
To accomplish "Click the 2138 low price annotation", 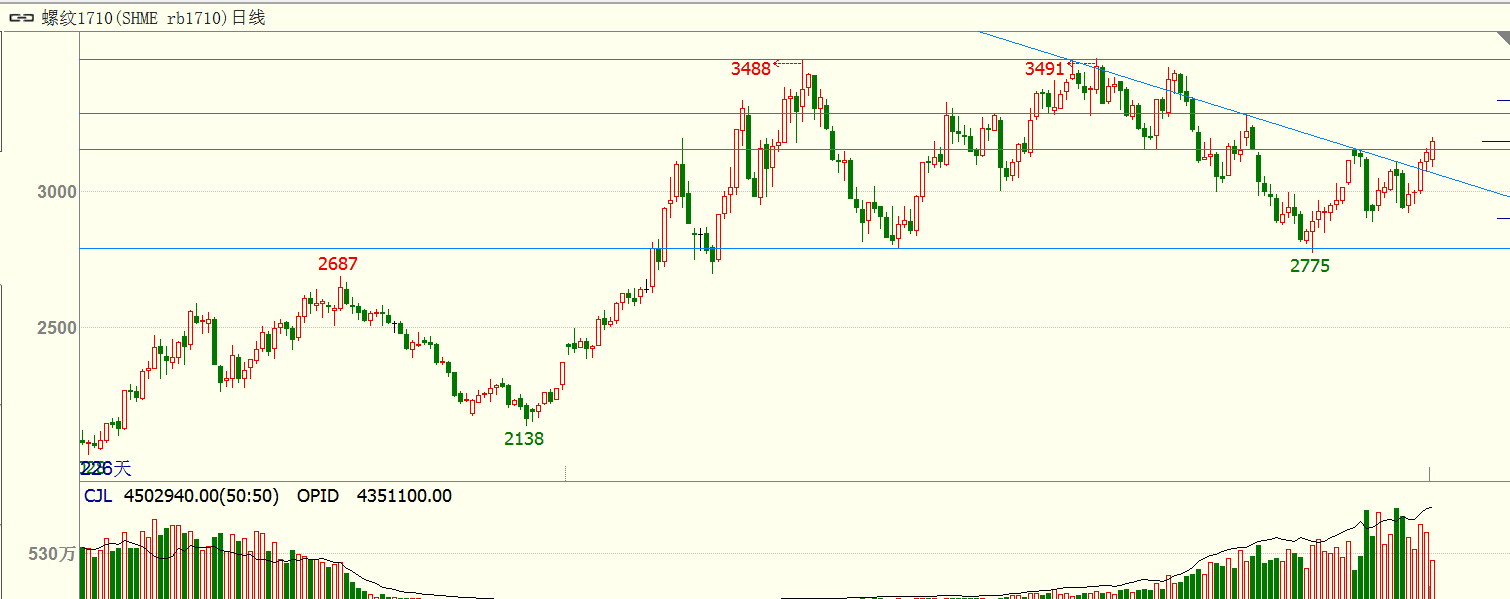I will click(x=524, y=438).
